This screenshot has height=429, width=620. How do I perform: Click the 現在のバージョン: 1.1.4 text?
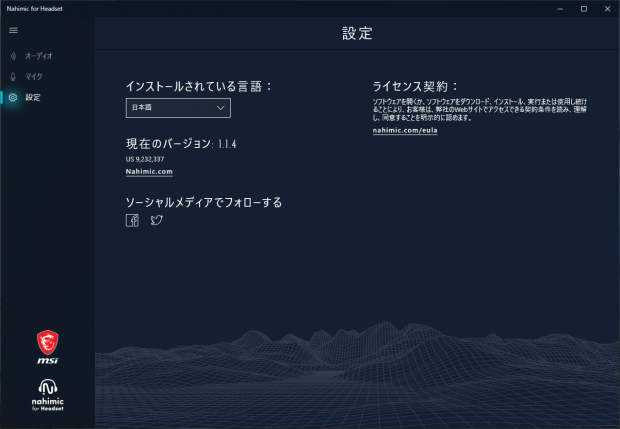(181, 144)
